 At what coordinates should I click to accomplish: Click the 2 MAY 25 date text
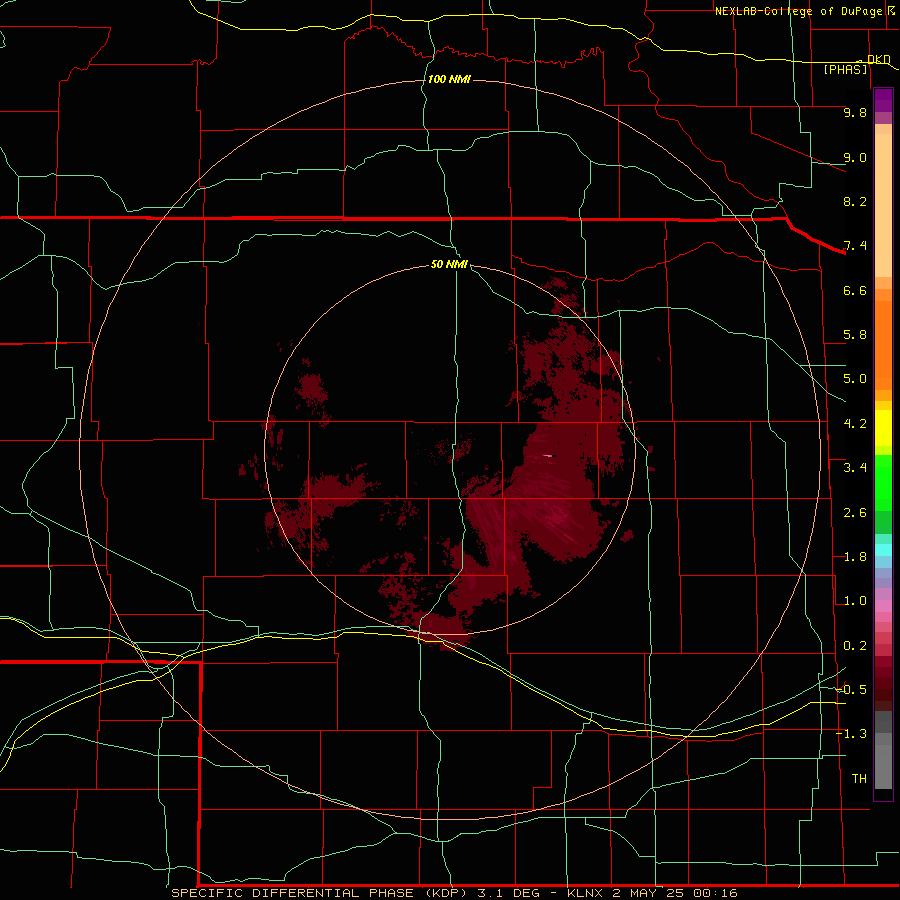tap(649, 893)
